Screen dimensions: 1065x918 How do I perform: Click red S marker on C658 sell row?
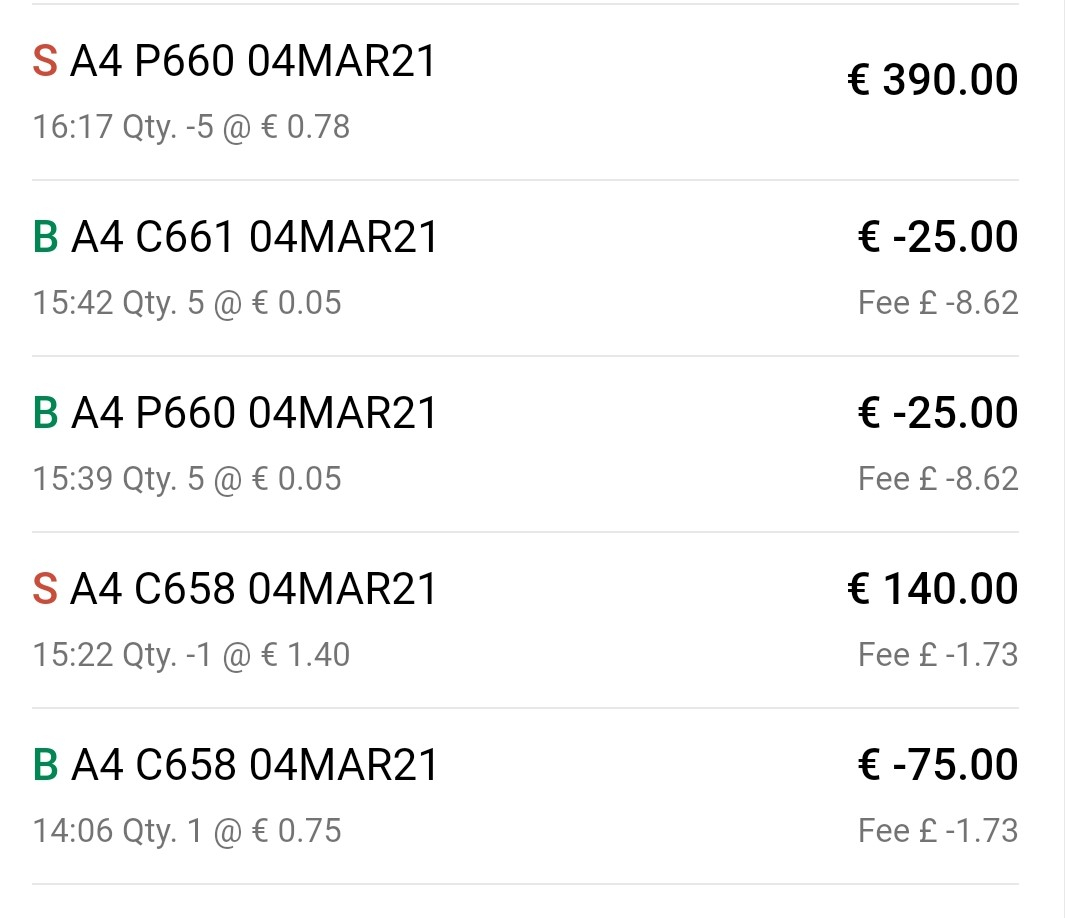45,590
